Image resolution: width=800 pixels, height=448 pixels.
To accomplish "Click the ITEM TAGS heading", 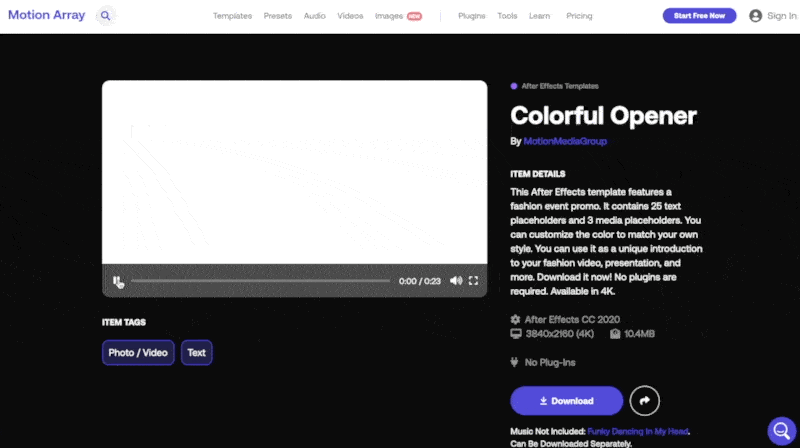I will (123, 322).
